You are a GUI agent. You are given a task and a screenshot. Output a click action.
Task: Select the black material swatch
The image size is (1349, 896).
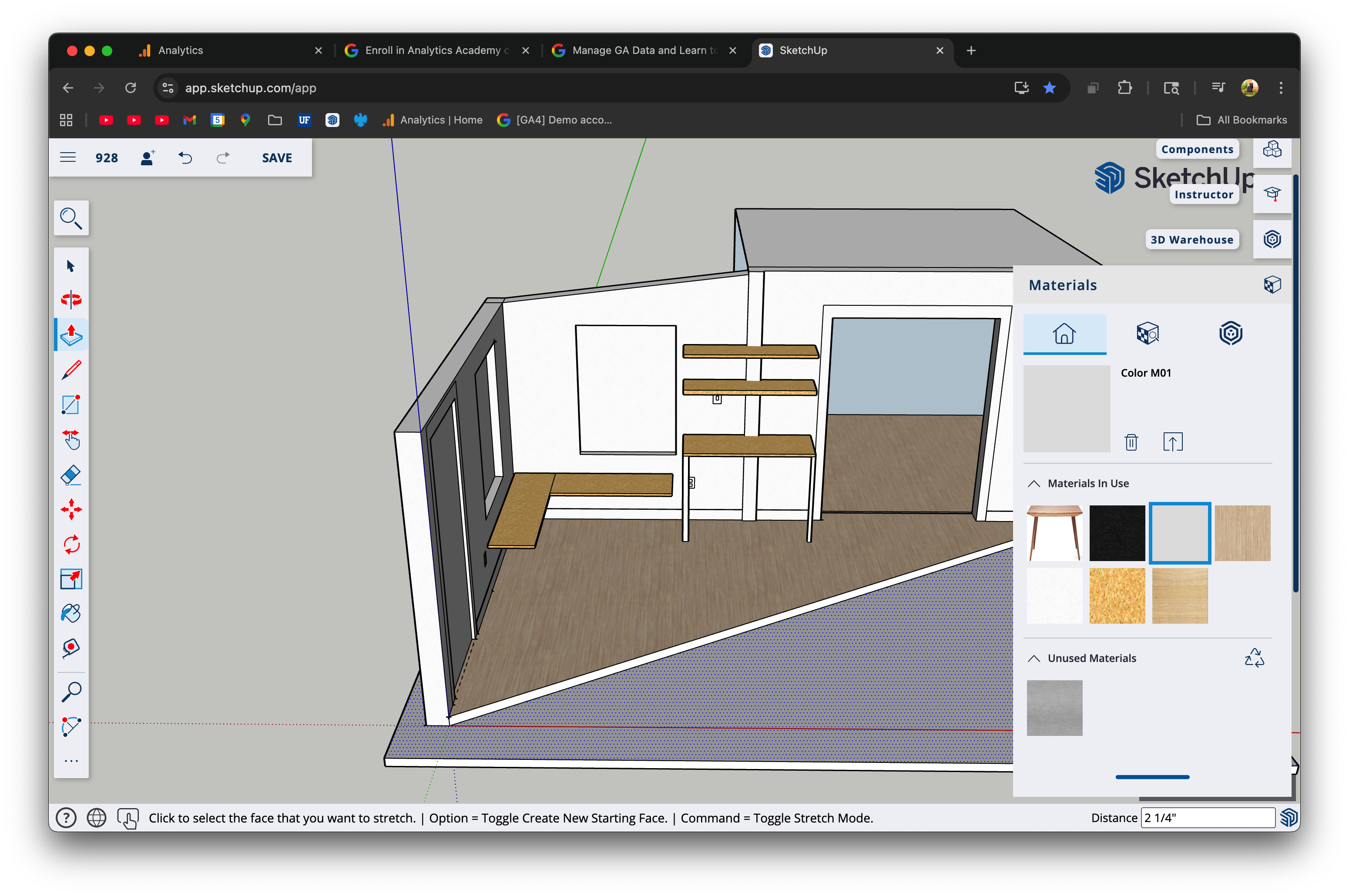click(1116, 532)
